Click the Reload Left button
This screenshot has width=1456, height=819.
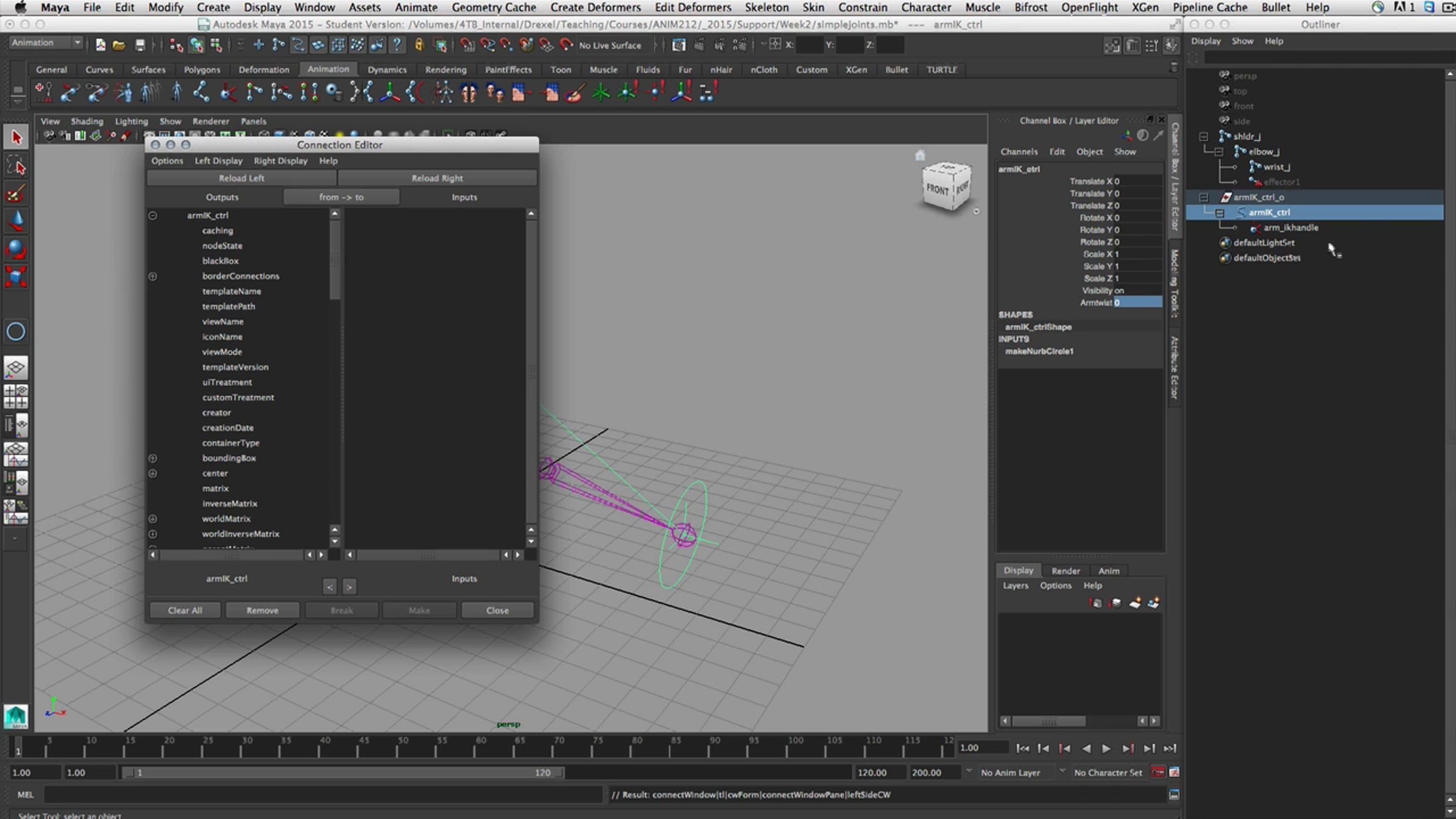(x=241, y=178)
